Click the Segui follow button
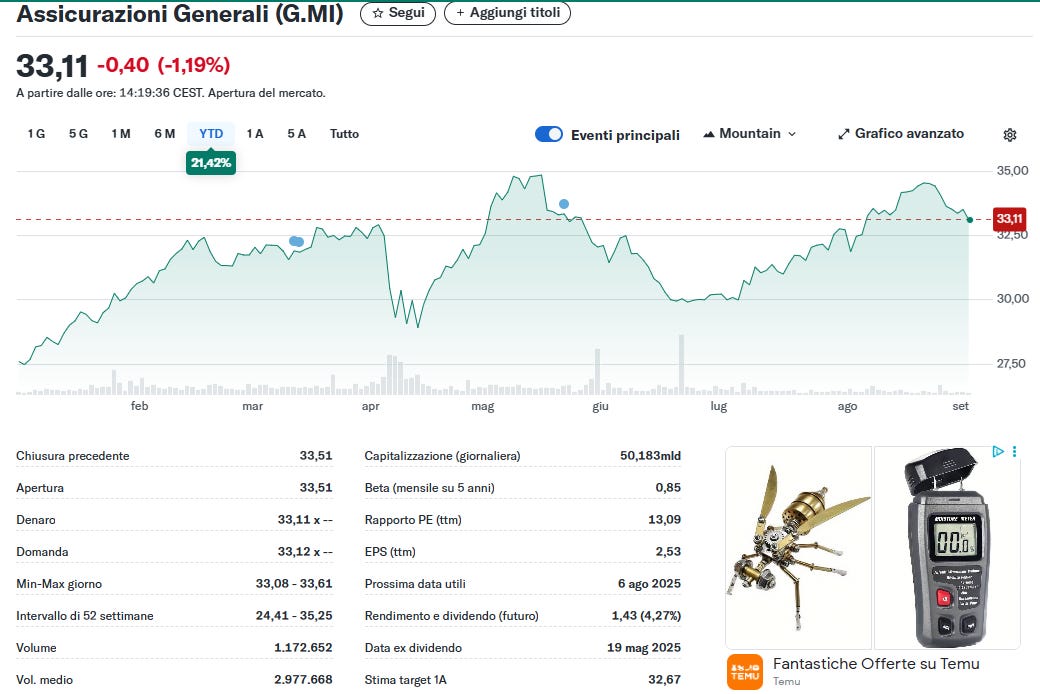This screenshot has height=694, width=1040. pos(398,13)
